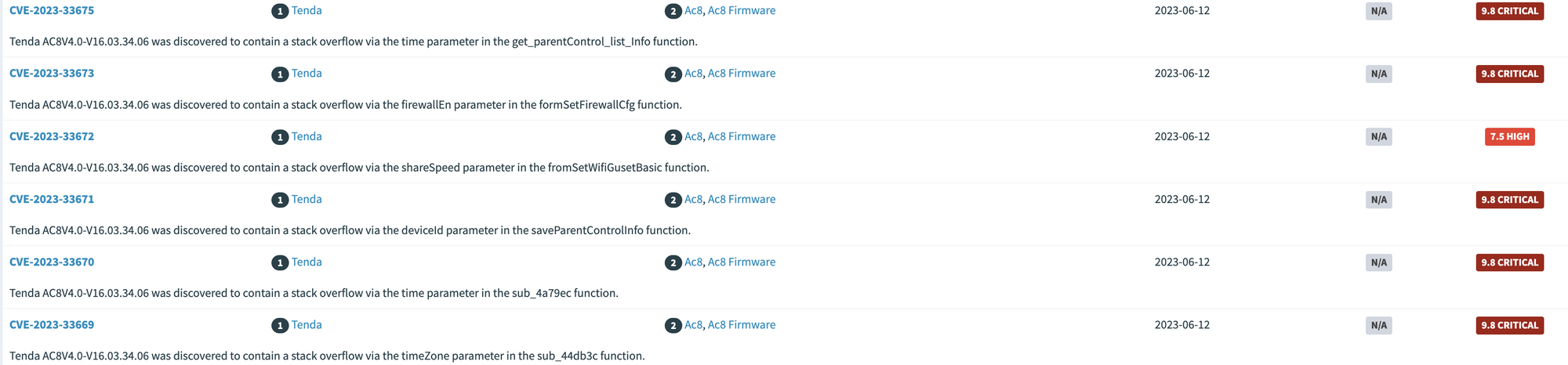Open the CVE-2023-33669 entry link
Viewport: 1568px width, 365px height.
click(x=52, y=325)
